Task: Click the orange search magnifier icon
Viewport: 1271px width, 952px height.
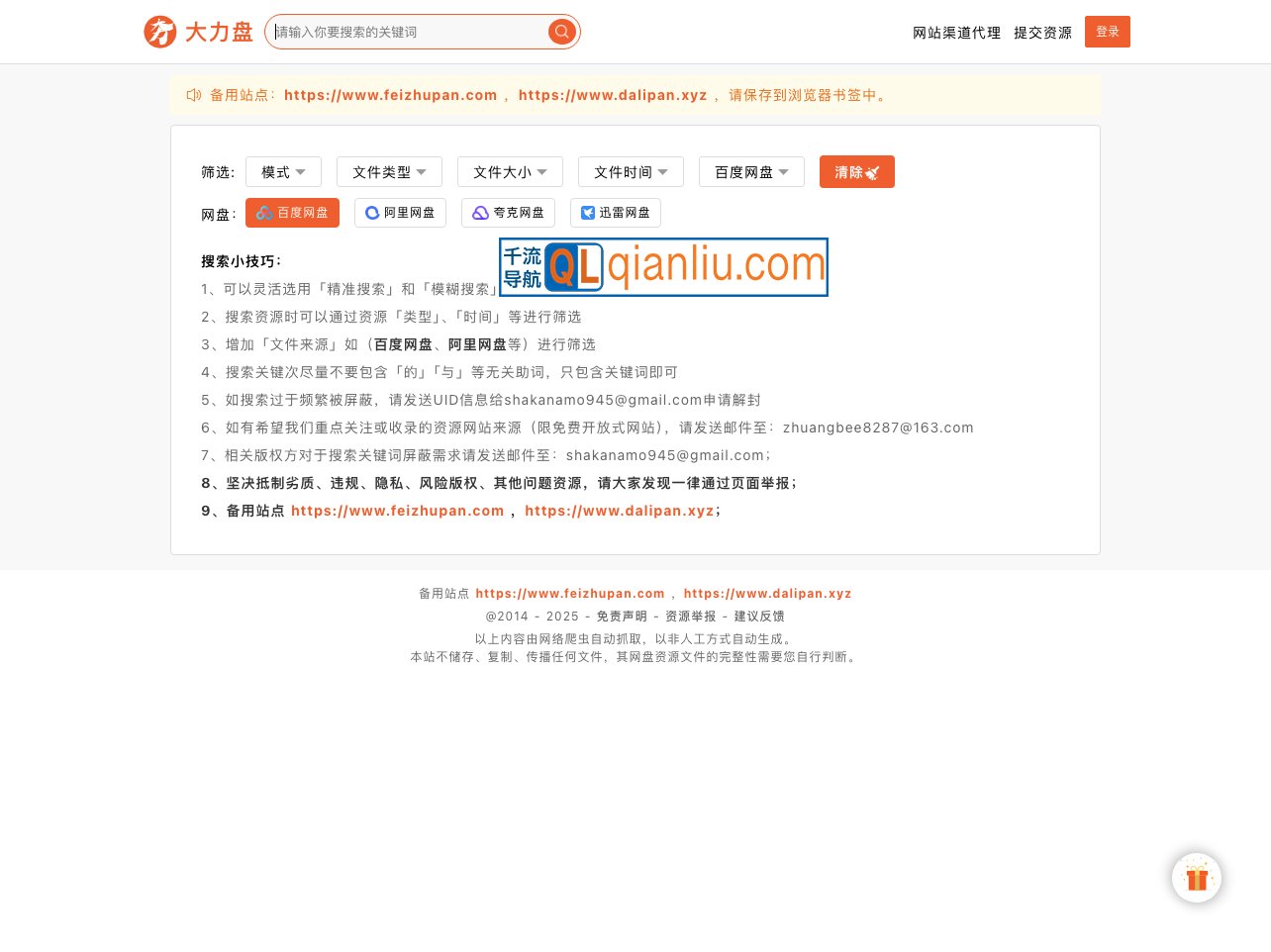Action: point(561,31)
